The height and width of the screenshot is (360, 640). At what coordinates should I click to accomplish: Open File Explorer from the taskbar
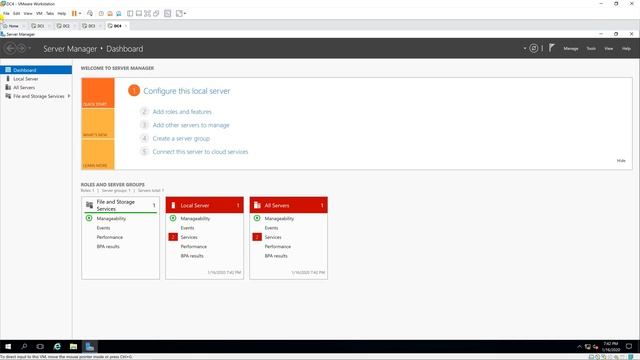click(73, 347)
